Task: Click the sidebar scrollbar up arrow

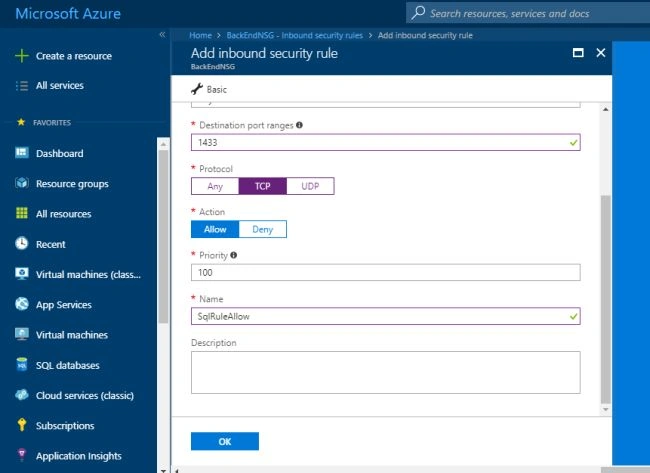Action: click(163, 144)
